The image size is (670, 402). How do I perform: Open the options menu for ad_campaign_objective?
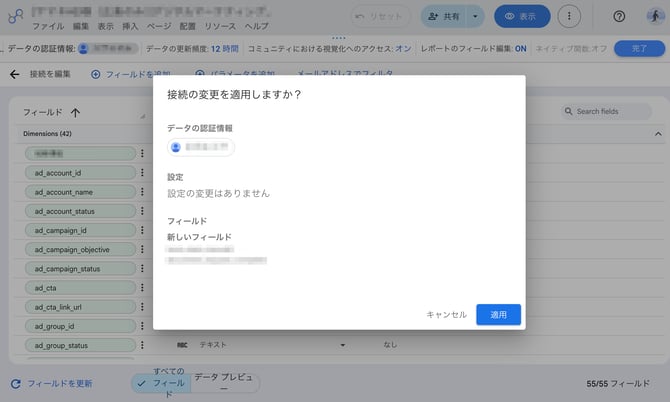(x=142, y=249)
